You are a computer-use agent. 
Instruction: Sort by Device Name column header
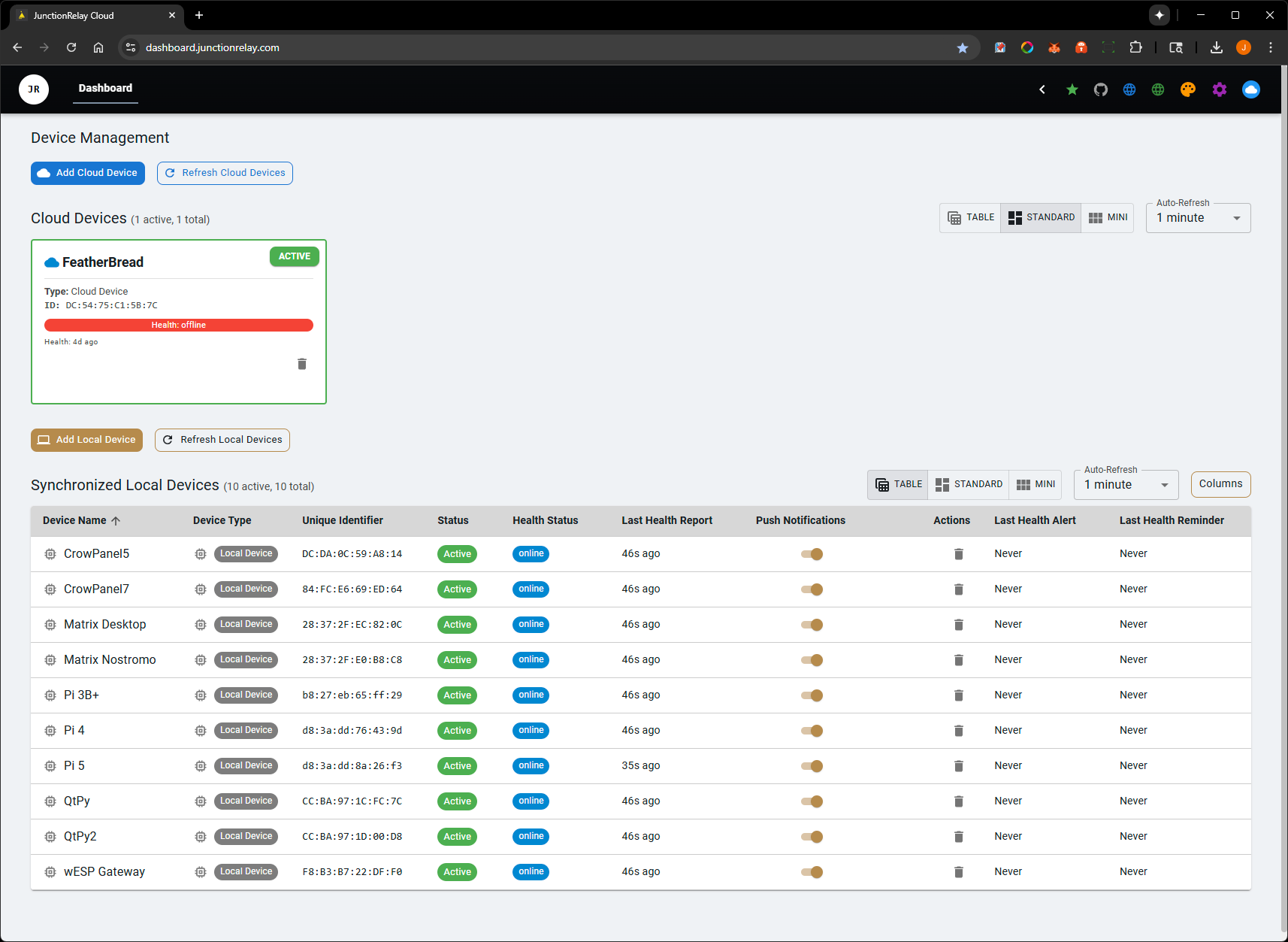tap(81, 520)
